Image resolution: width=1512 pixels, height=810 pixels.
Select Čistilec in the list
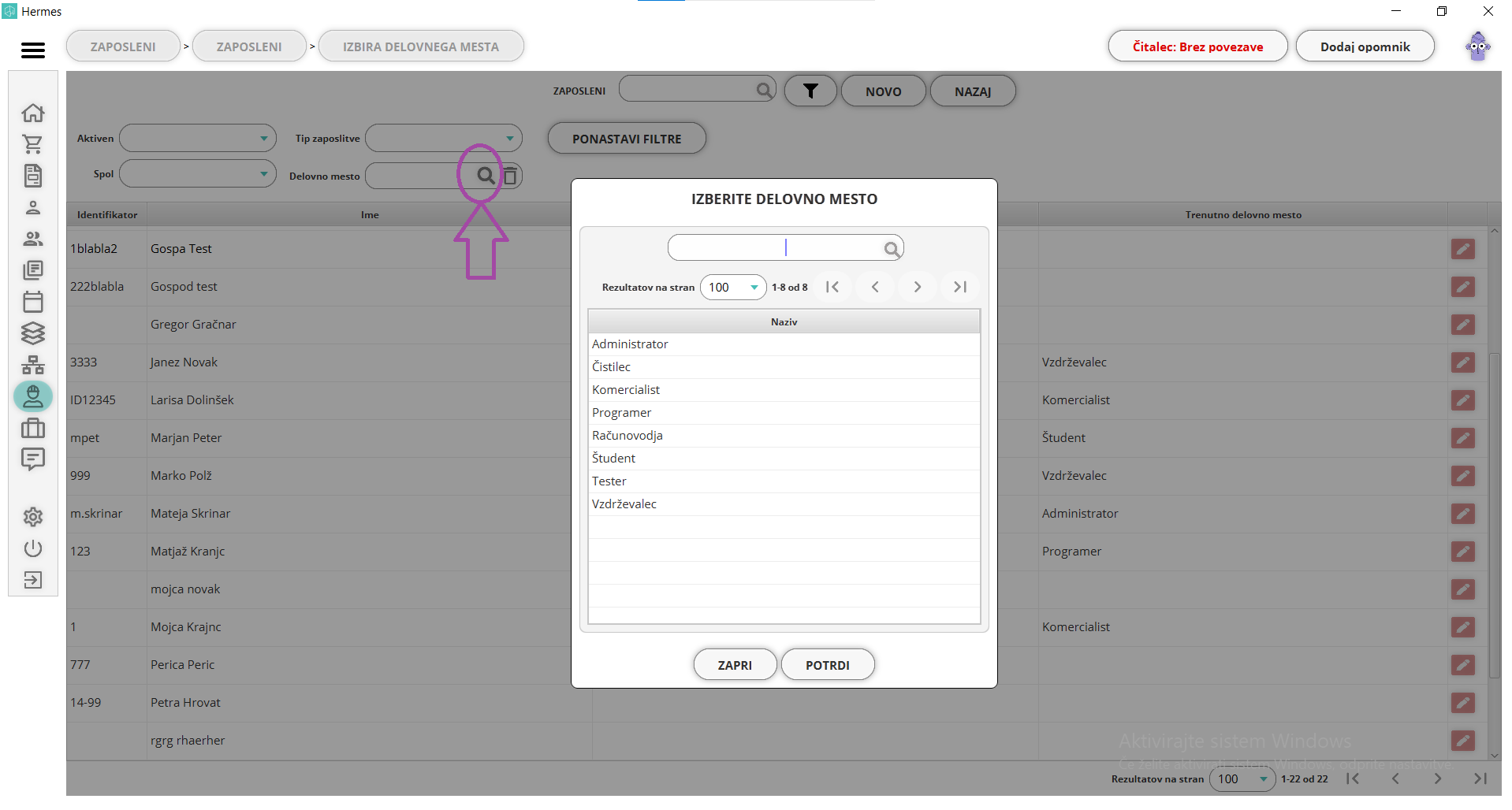click(784, 367)
